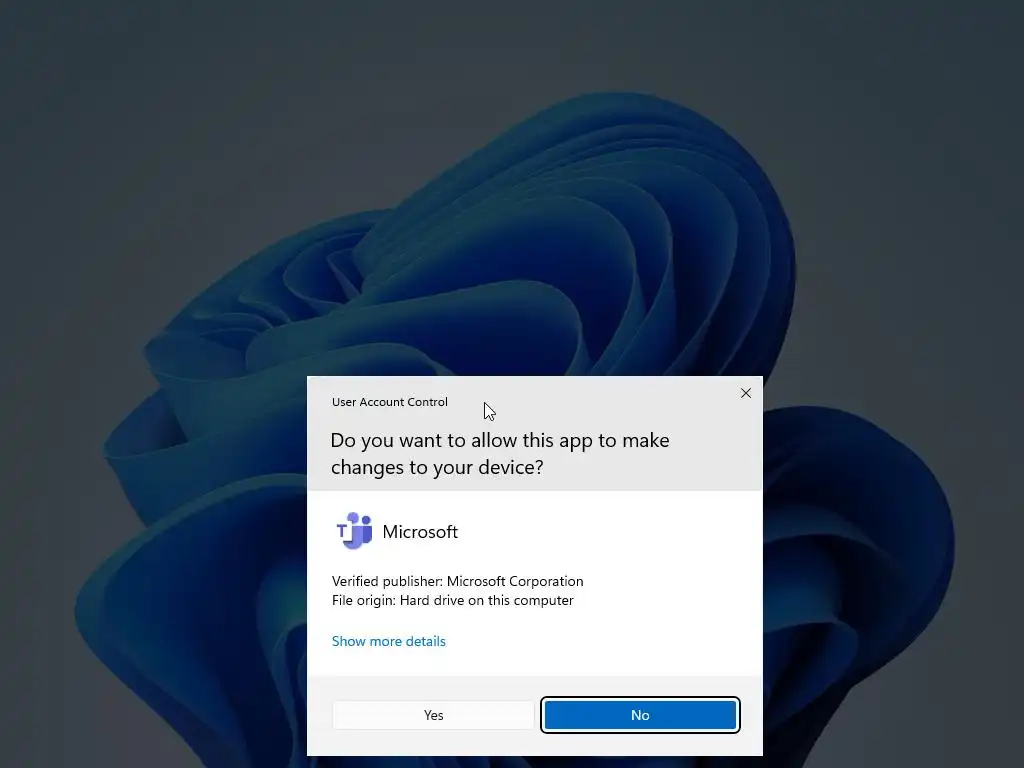The image size is (1024, 768).
Task: Click No to deny the app changes
Action: [640, 715]
